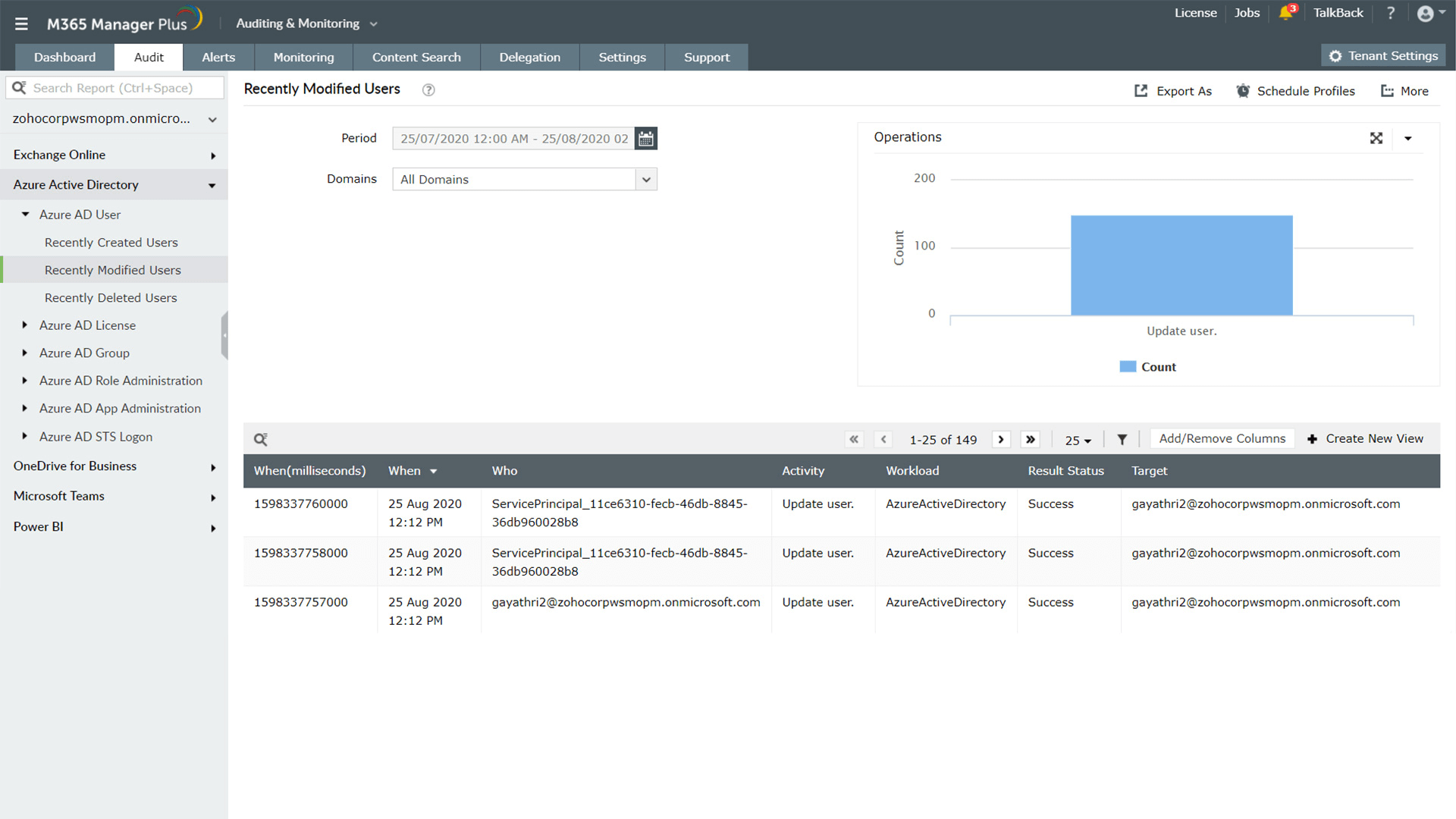This screenshot has height=819, width=1456.
Task: Maximize the Operations chart
Action: (x=1376, y=138)
